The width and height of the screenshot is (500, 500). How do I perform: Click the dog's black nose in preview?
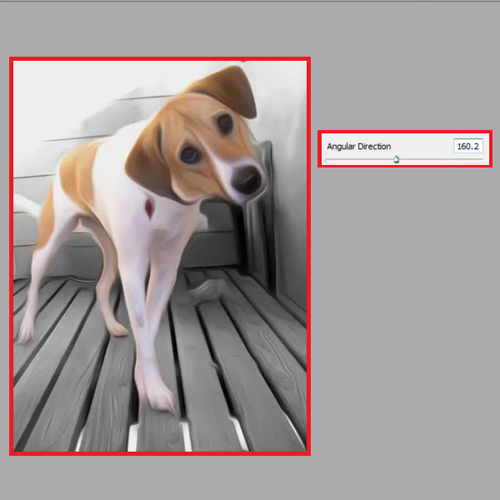[x=247, y=180]
